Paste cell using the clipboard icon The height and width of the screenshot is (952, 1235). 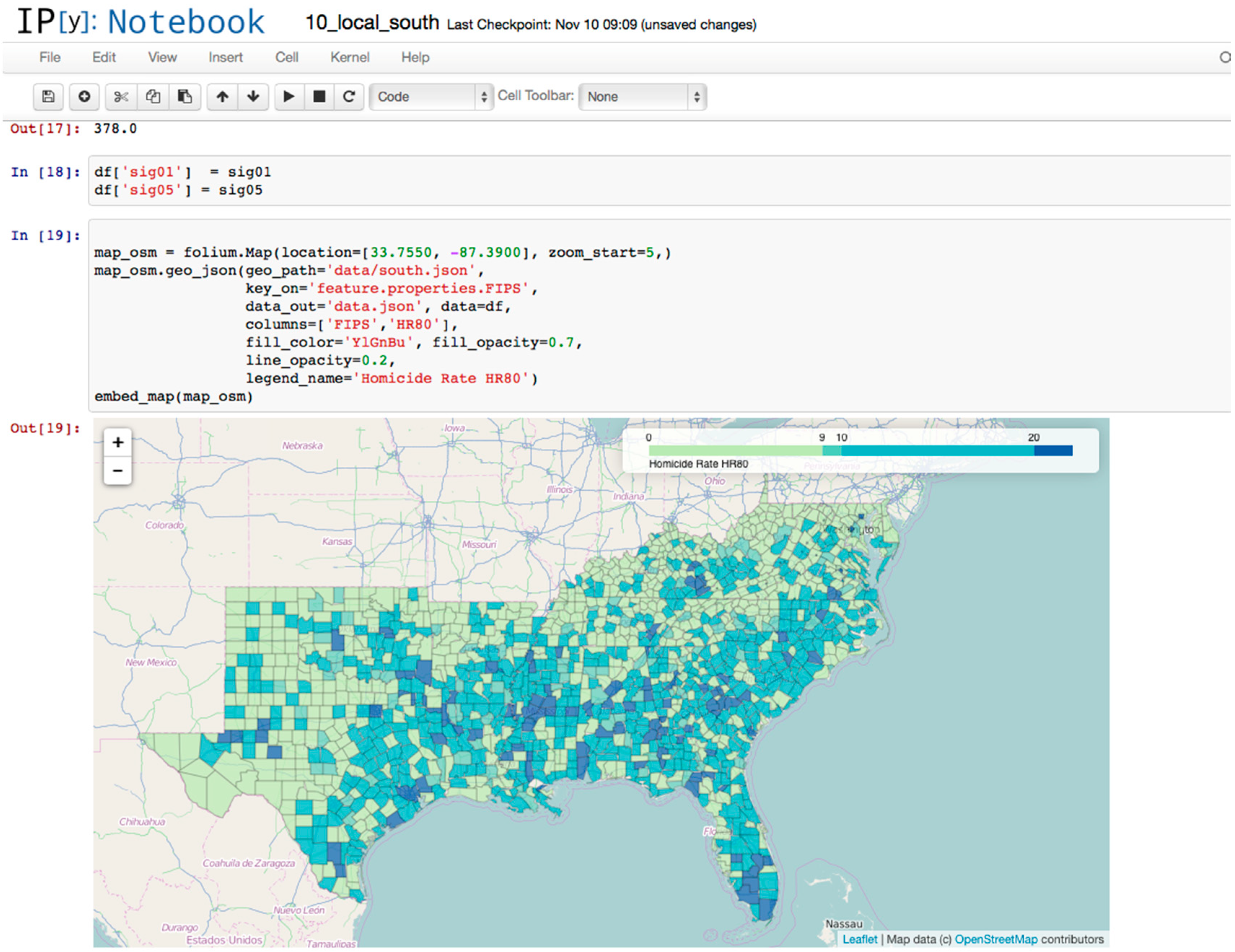(x=184, y=97)
